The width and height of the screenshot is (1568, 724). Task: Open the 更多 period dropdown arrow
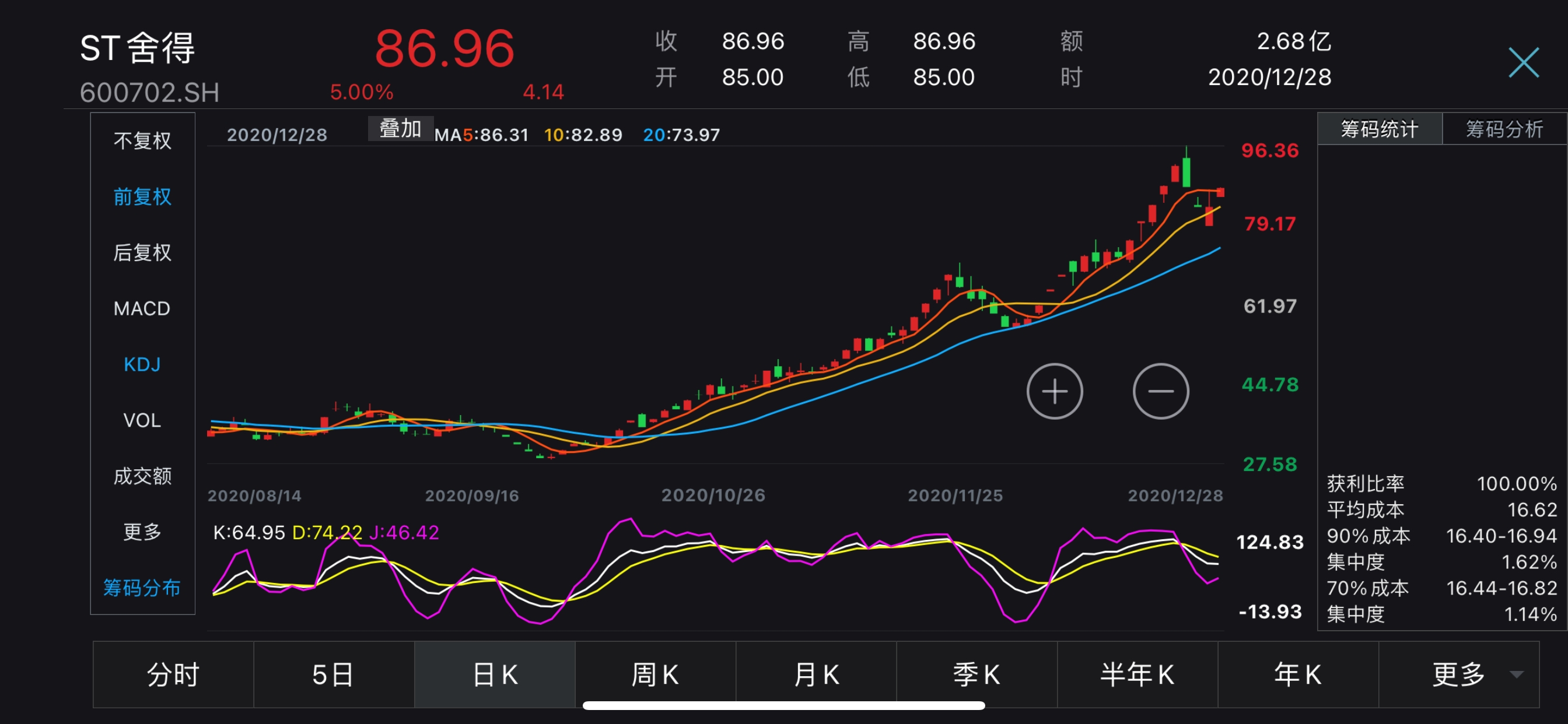coord(1517,674)
